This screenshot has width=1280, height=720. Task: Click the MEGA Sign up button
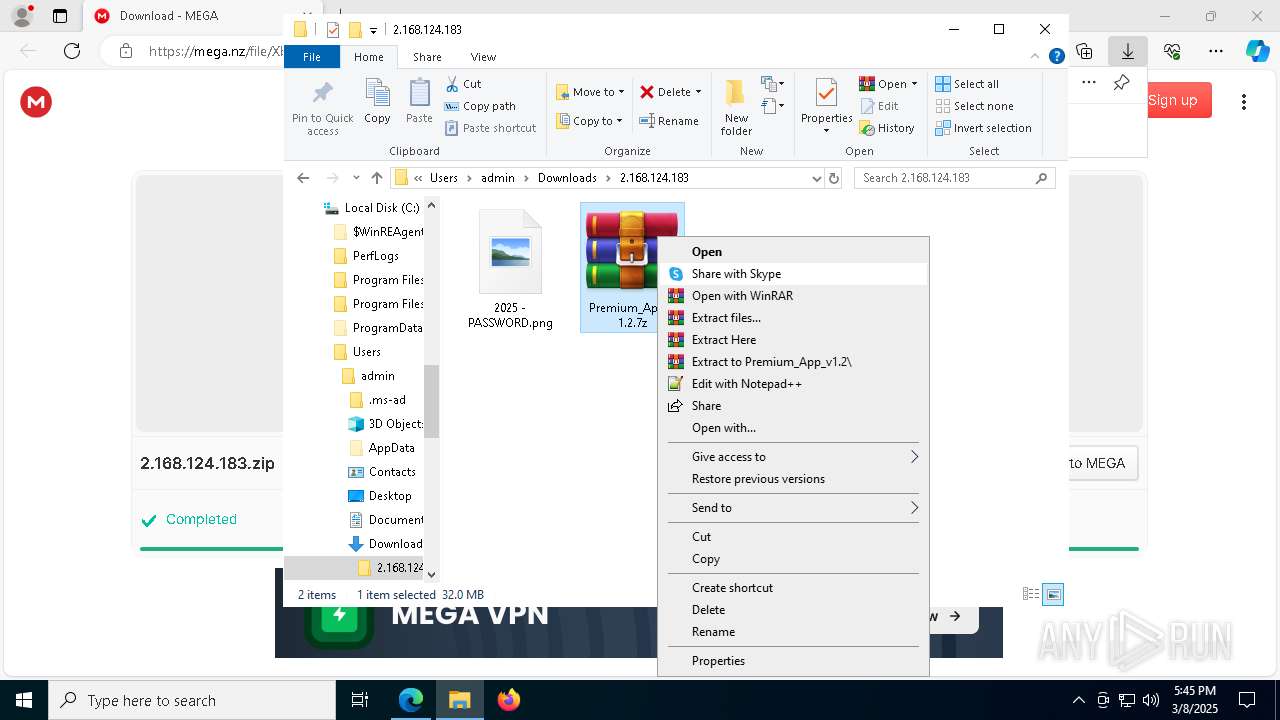click(1173, 100)
